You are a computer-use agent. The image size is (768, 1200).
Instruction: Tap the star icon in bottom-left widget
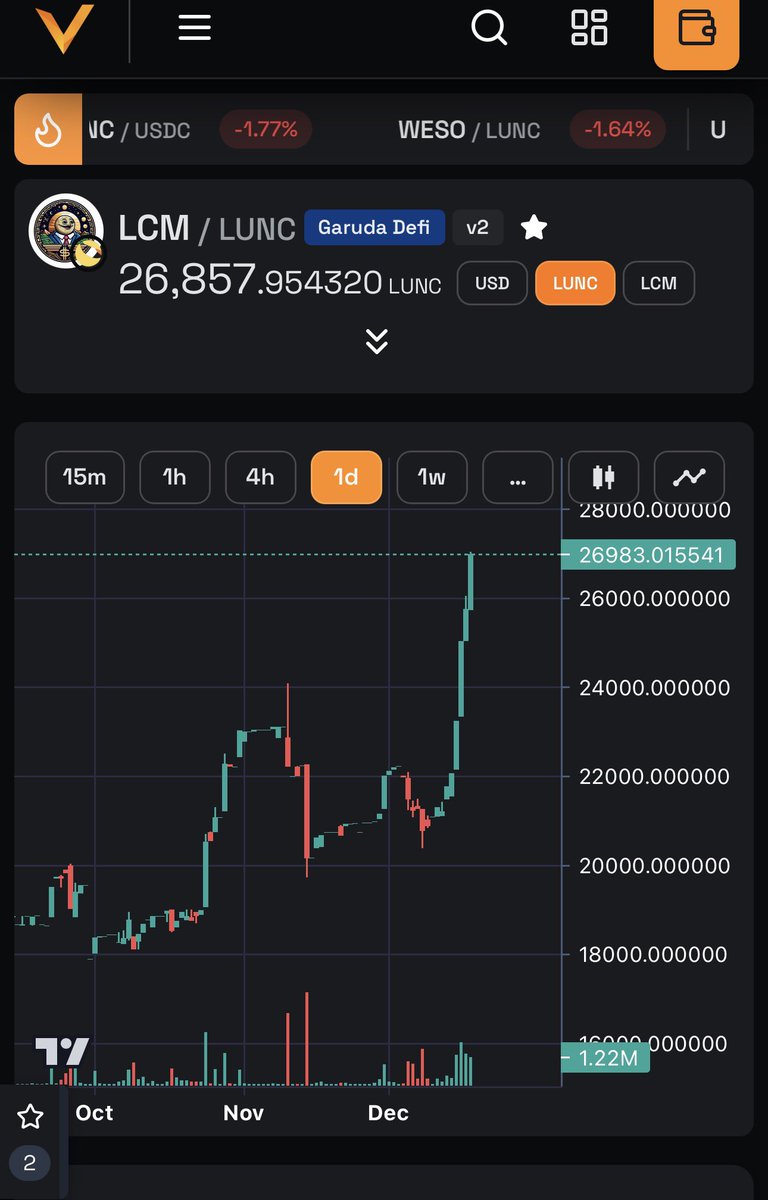point(30,1117)
